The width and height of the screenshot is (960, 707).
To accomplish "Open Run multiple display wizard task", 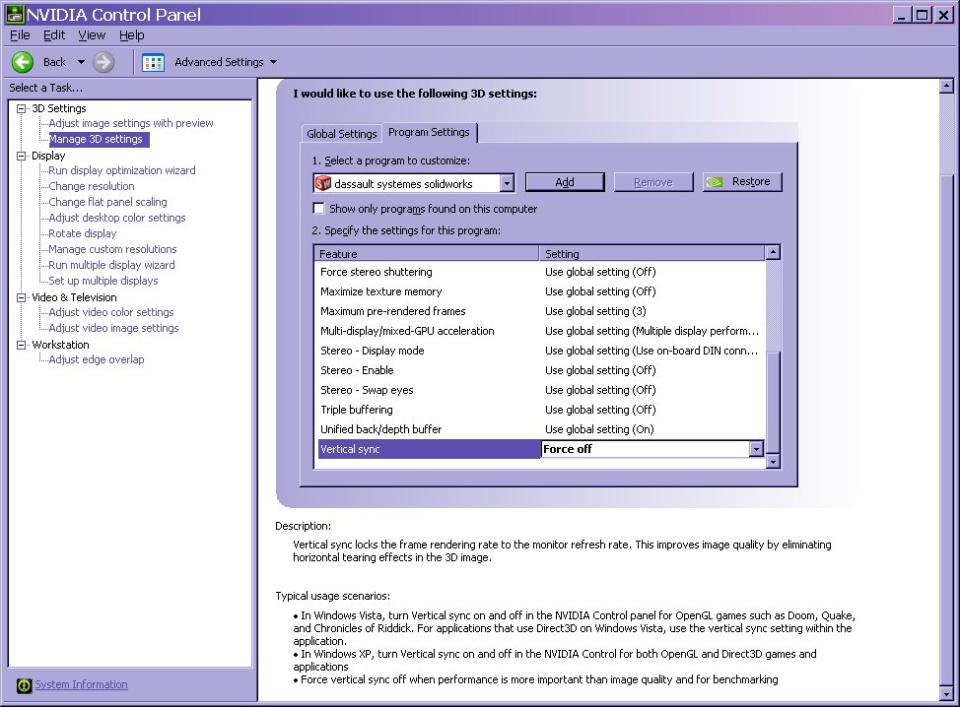I will pos(111,265).
